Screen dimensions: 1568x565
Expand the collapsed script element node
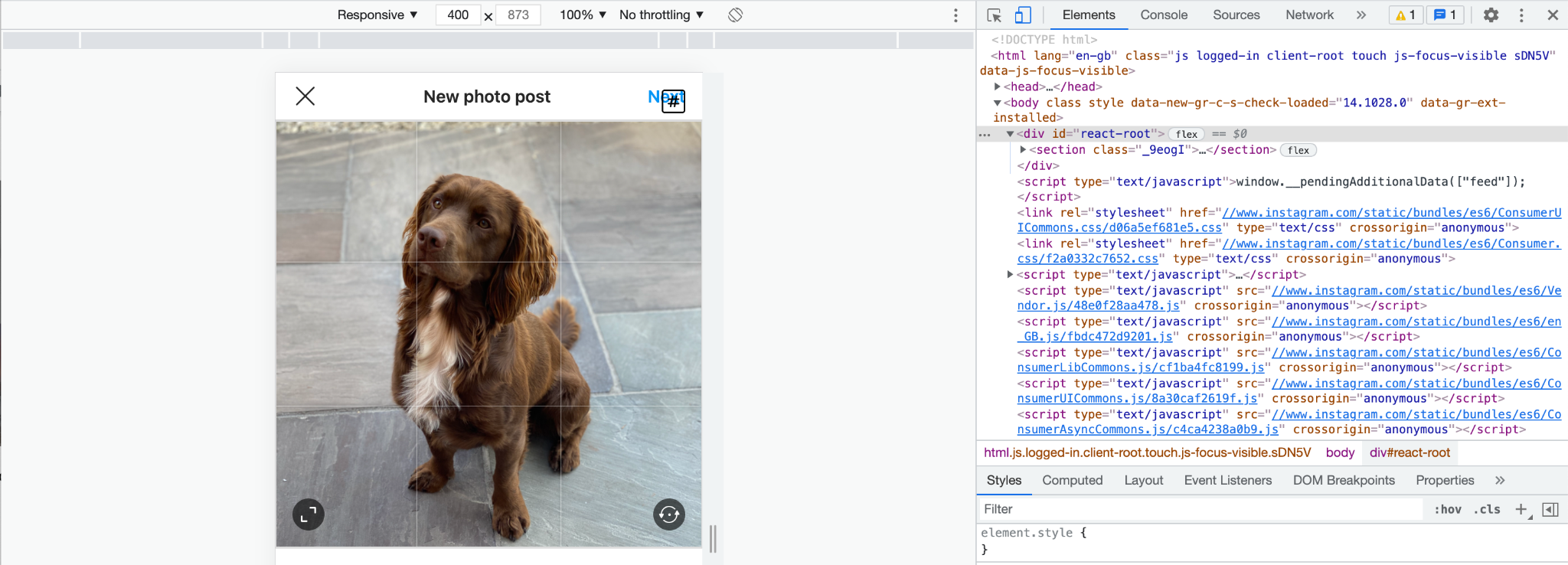pyautogui.click(x=1011, y=274)
